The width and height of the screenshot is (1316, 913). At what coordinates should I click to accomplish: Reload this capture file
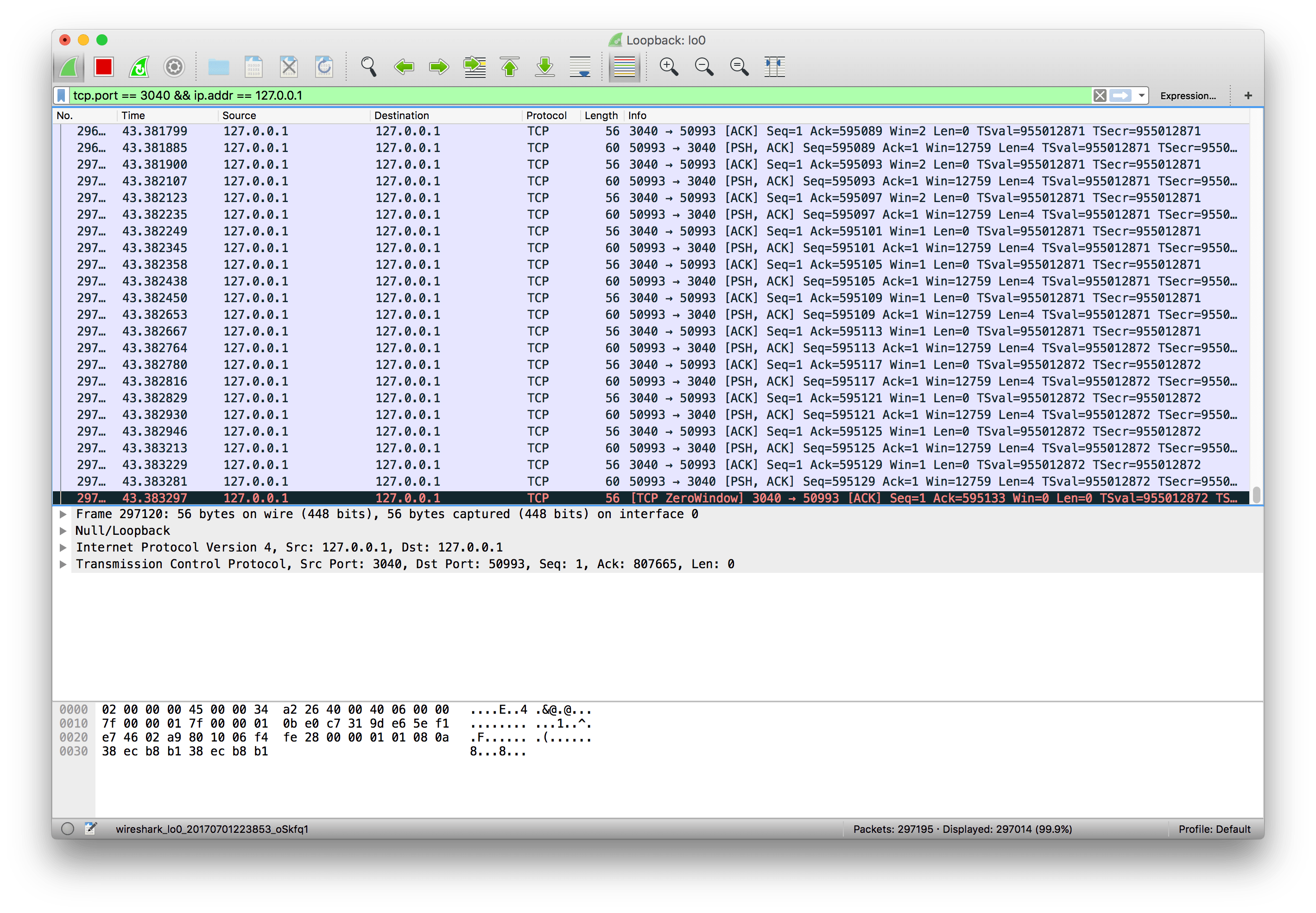[x=324, y=67]
